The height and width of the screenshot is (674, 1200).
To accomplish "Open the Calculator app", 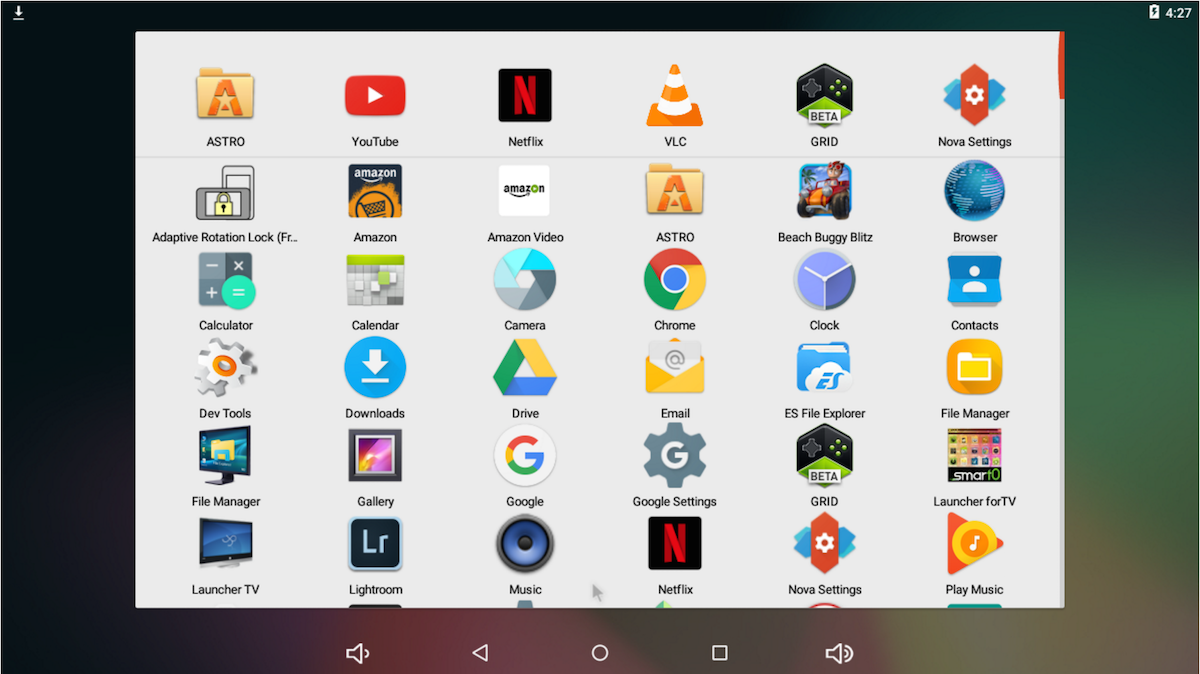I will click(226, 280).
